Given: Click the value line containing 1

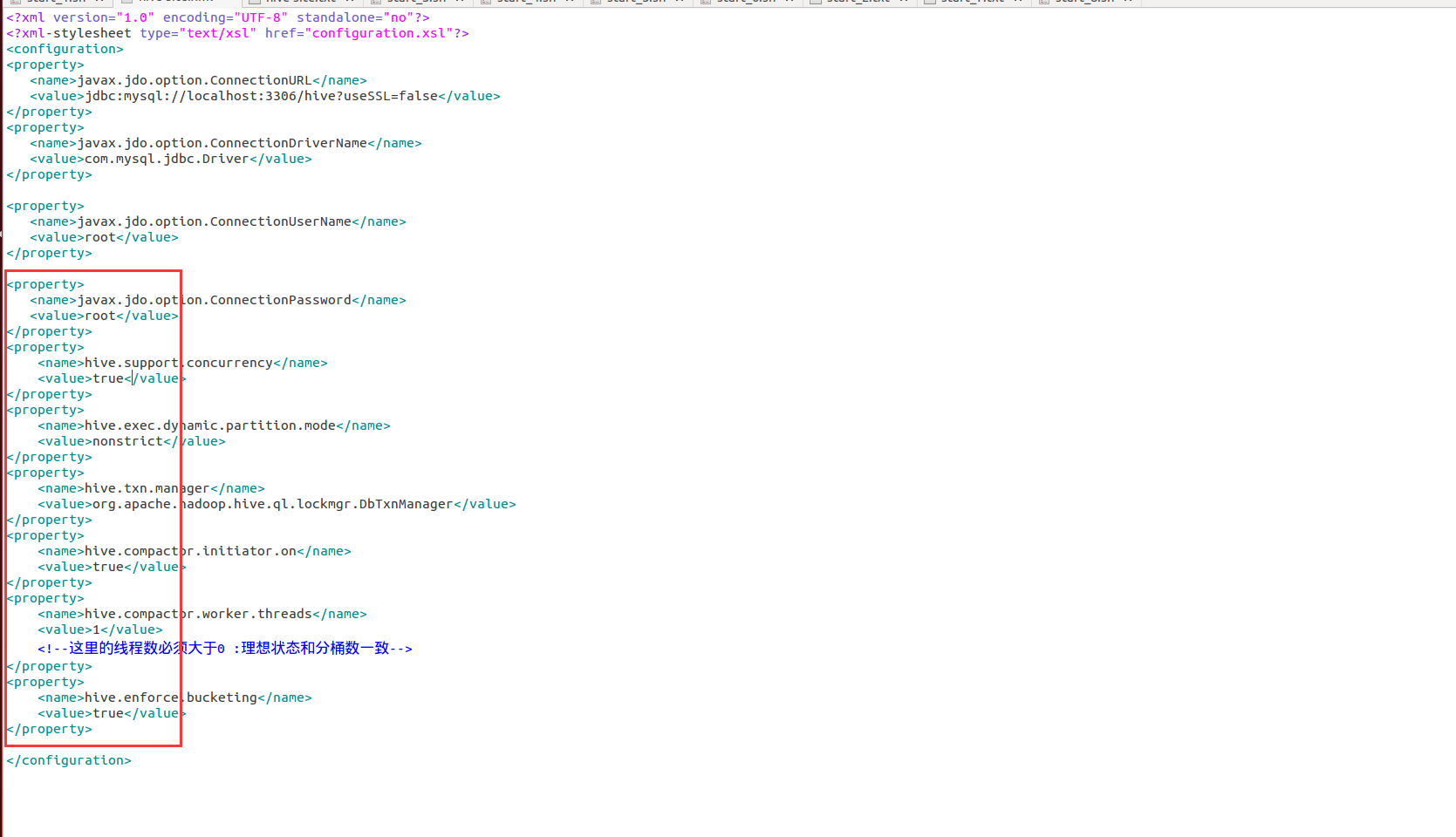Looking at the screenshot, I should (100, 629).
